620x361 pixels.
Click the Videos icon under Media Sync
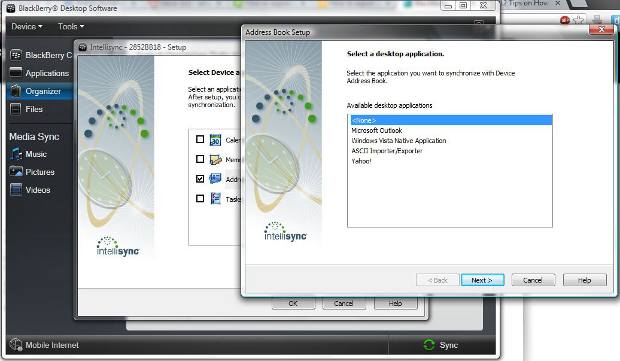tap(16, 190)
